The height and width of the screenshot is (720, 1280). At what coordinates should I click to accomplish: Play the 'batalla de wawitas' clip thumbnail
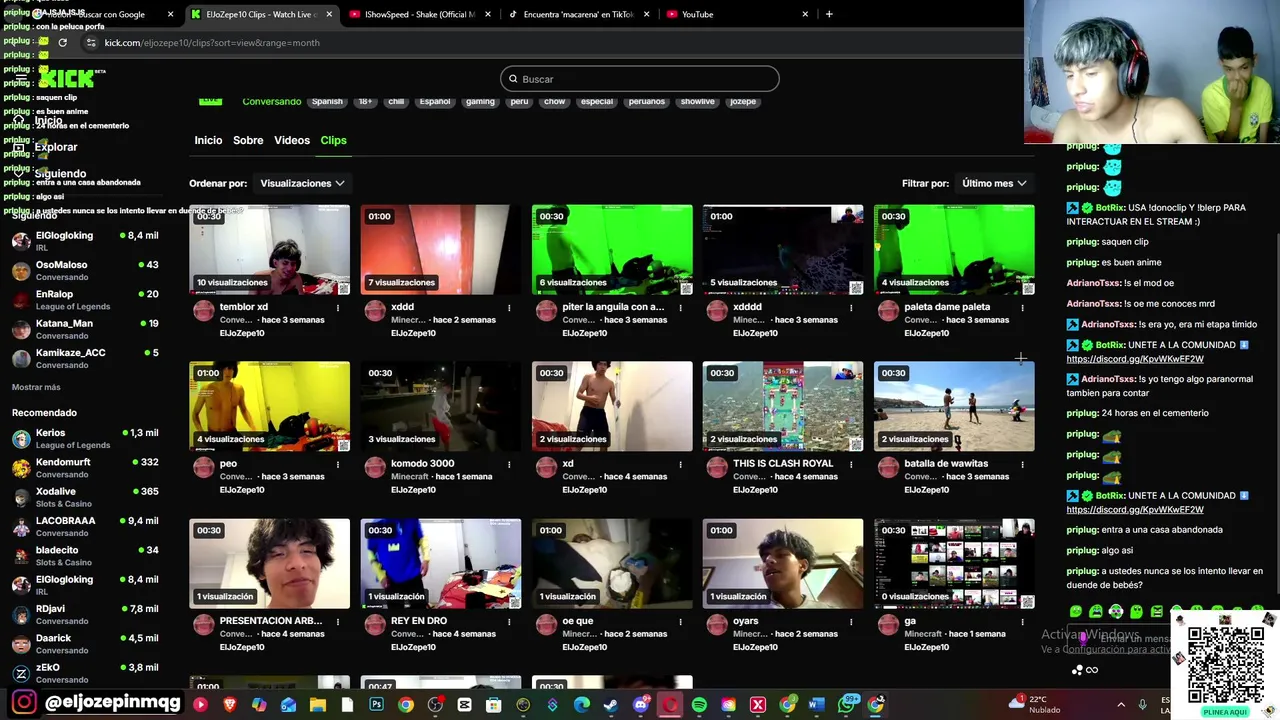954,406
